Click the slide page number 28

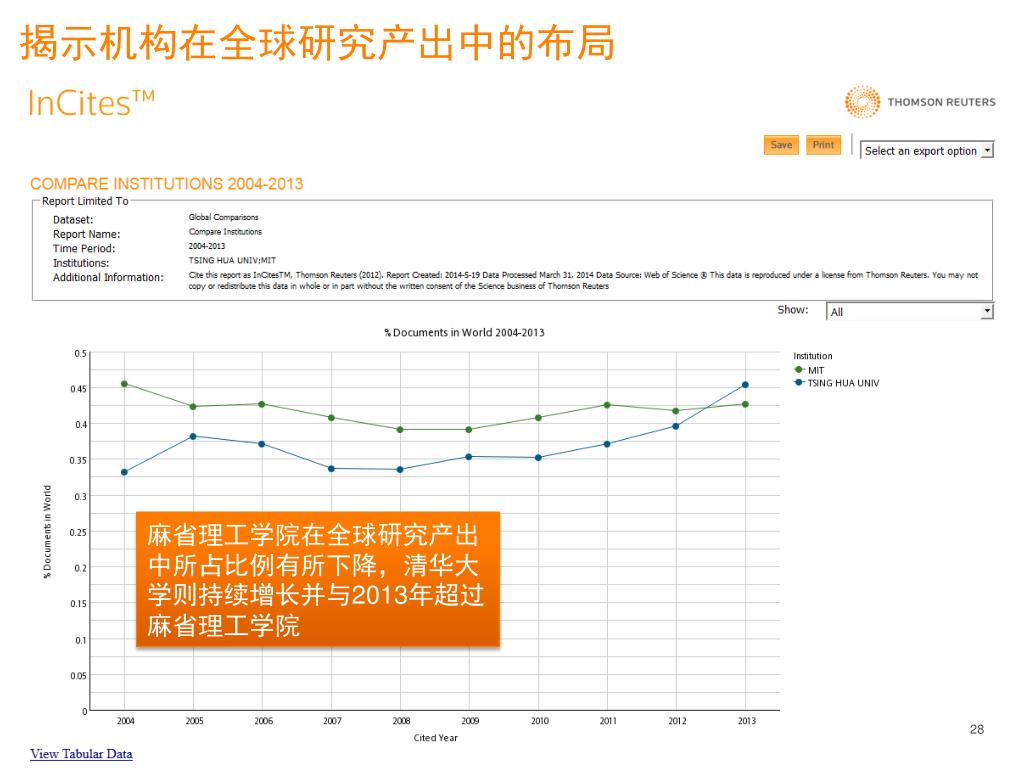pos(977,729)
